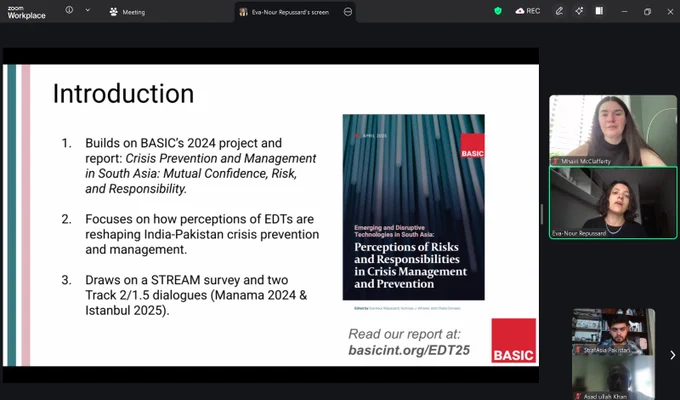Expand the dropdown arrow beside the info icon

88,10
